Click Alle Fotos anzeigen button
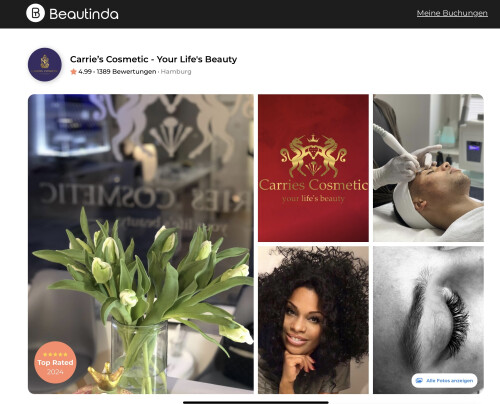 (x=444, y=380)
